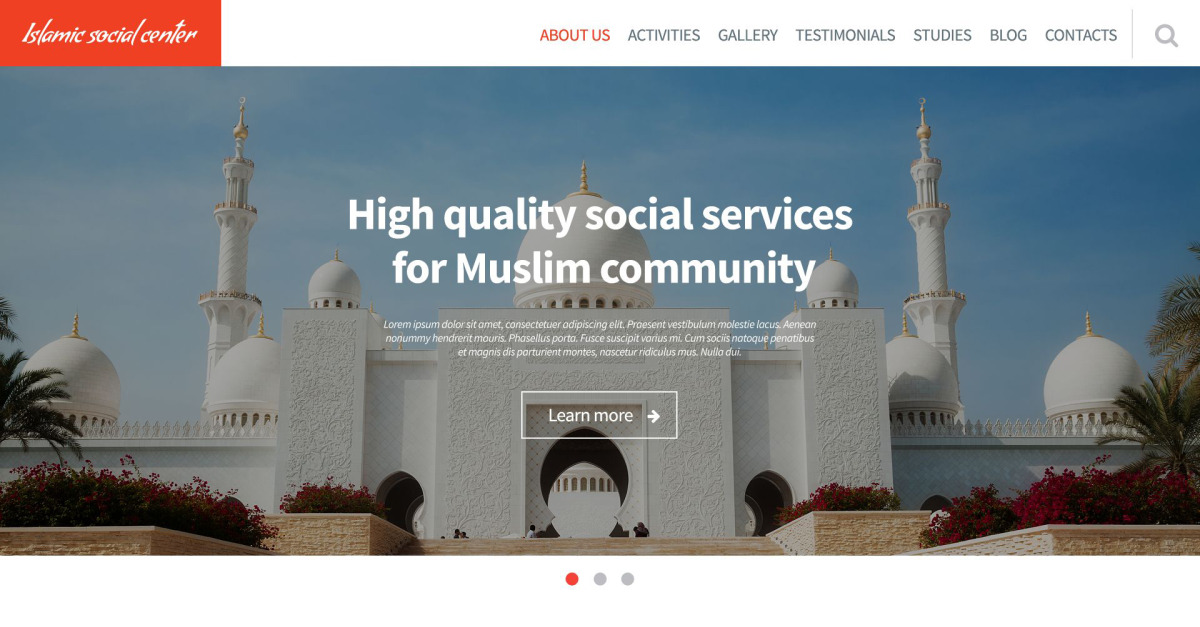This screenshot has height=627, width=1200.
Task: Click the central mosque archway entrance
Action: [585, 483]
